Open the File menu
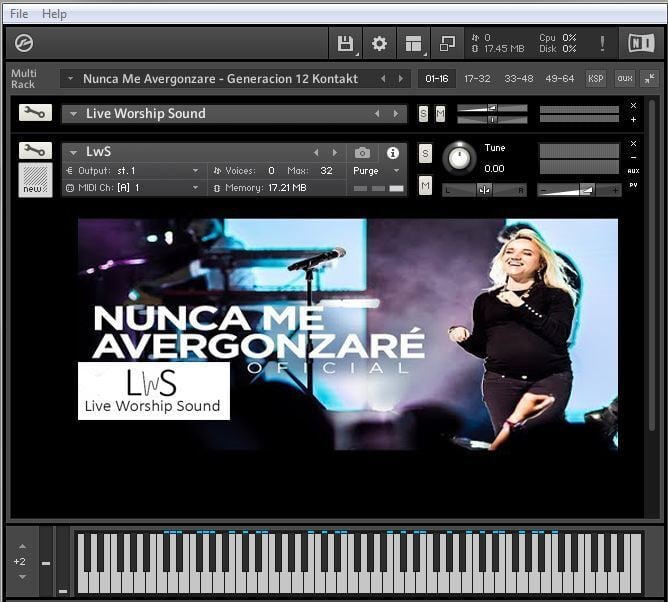Screen dimensions: 668x602 [x=19, y=14]
